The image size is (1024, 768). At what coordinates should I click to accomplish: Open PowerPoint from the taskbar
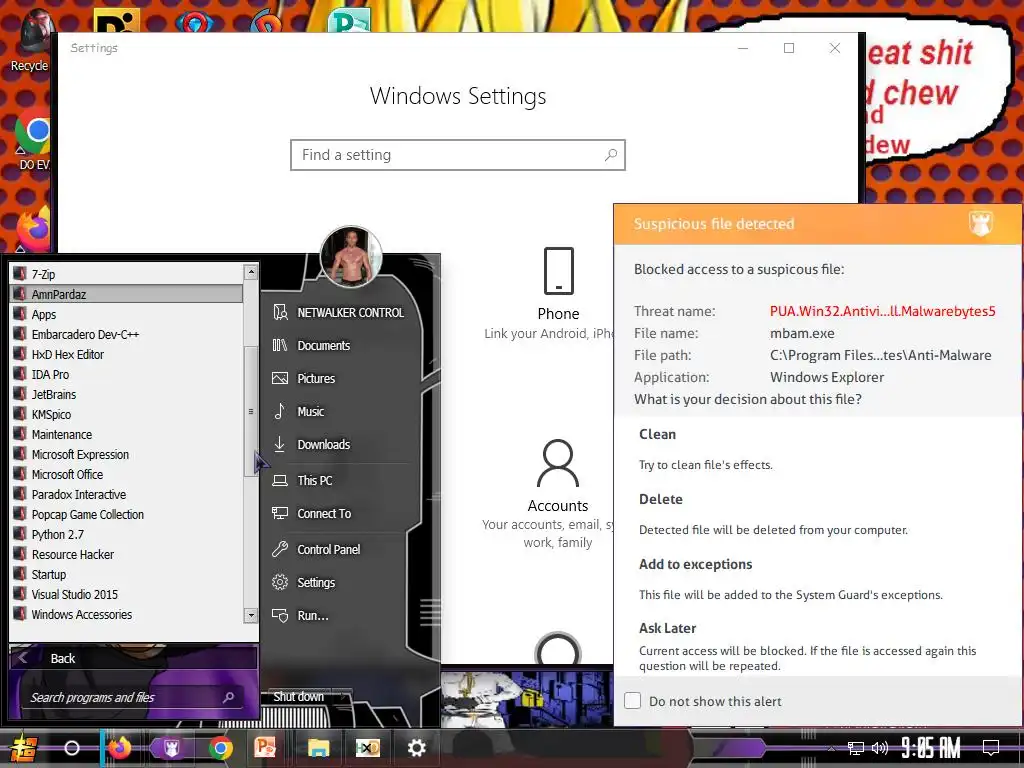coord(265,747)
